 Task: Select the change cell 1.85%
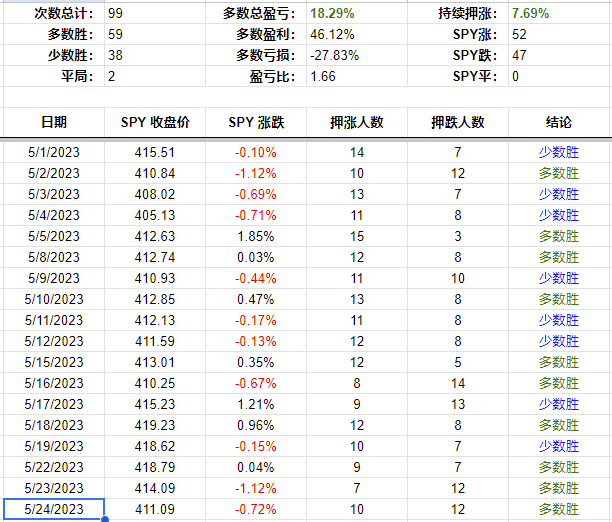pyautogui.click(x=256, y=236)
